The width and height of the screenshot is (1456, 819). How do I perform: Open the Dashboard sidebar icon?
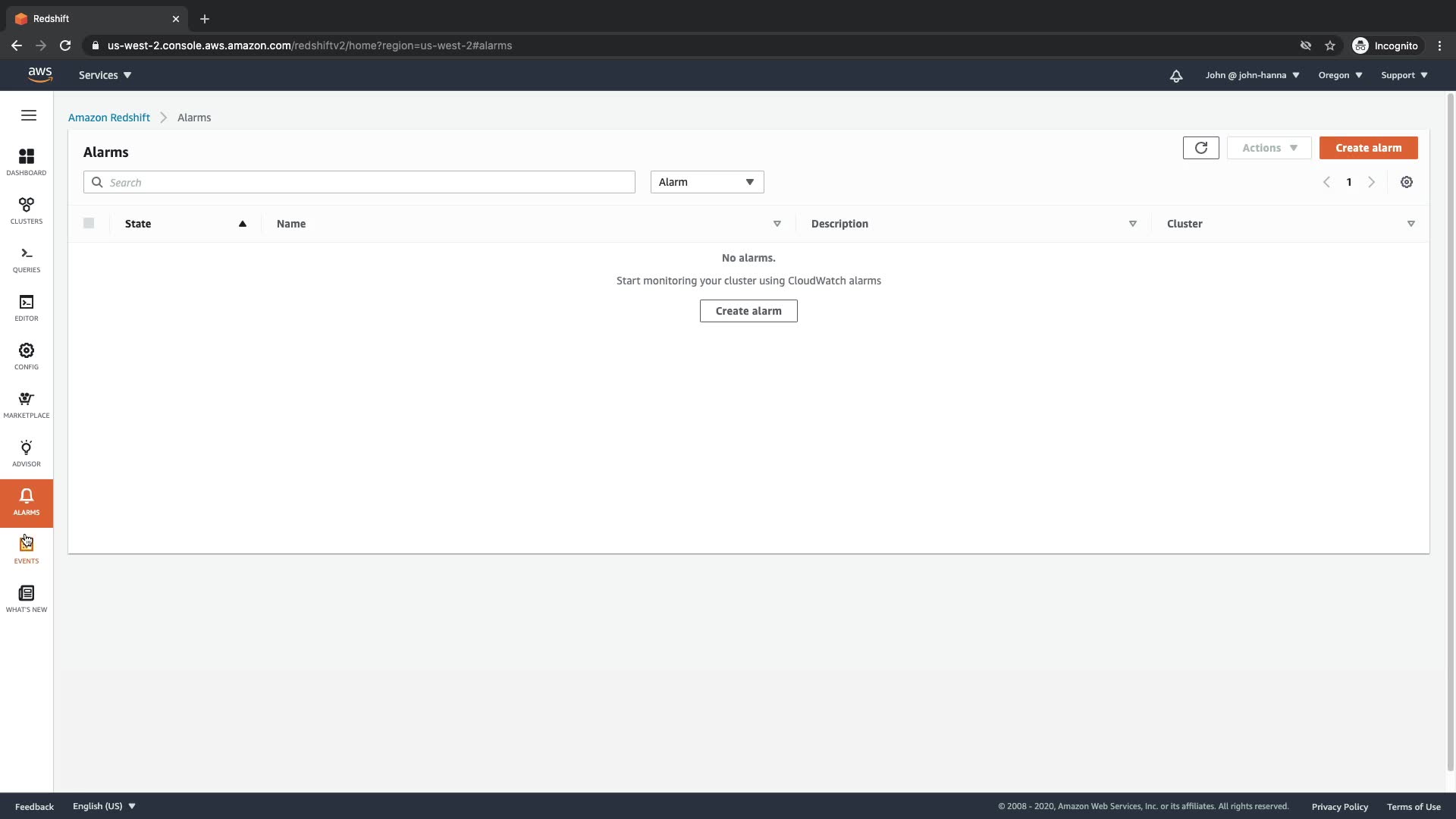click(27, 162)
